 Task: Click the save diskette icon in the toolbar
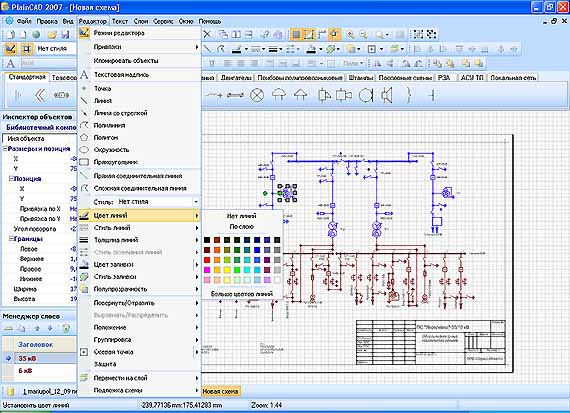pyautogui.click(x=65, y=35)
